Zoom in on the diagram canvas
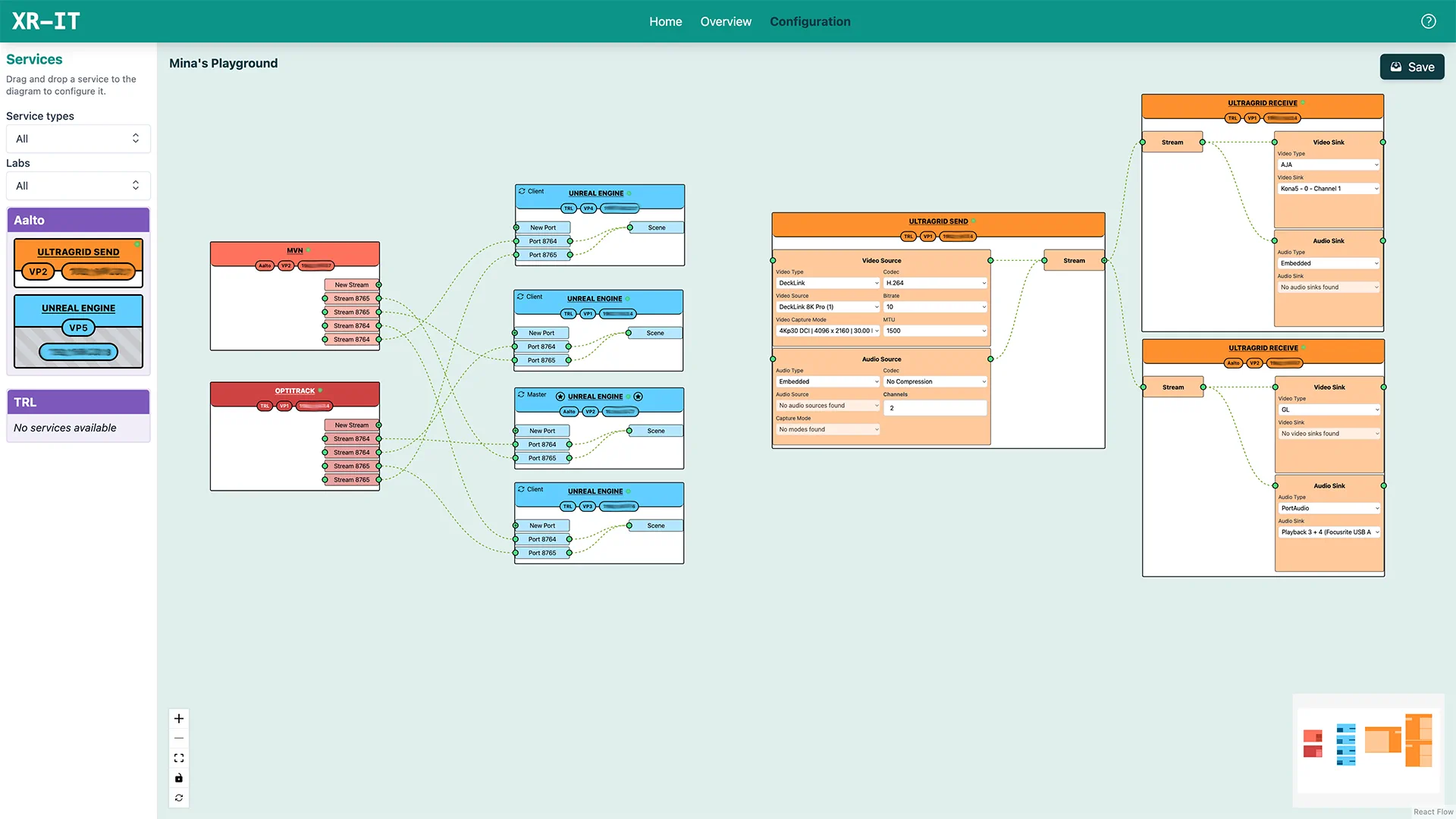 pos(179,718)
